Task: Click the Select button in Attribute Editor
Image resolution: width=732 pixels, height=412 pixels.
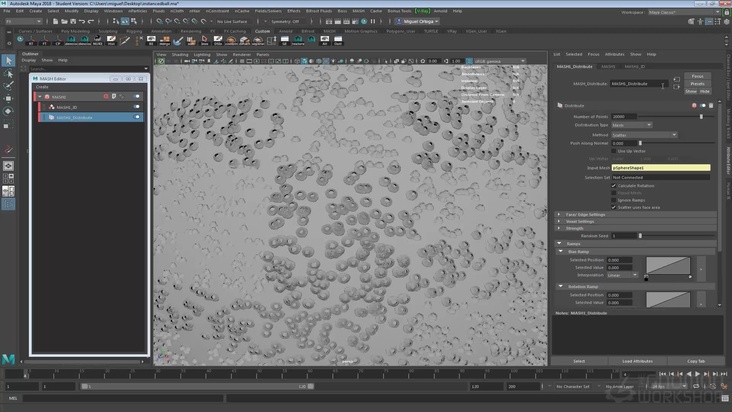Action: pos(579,361)
